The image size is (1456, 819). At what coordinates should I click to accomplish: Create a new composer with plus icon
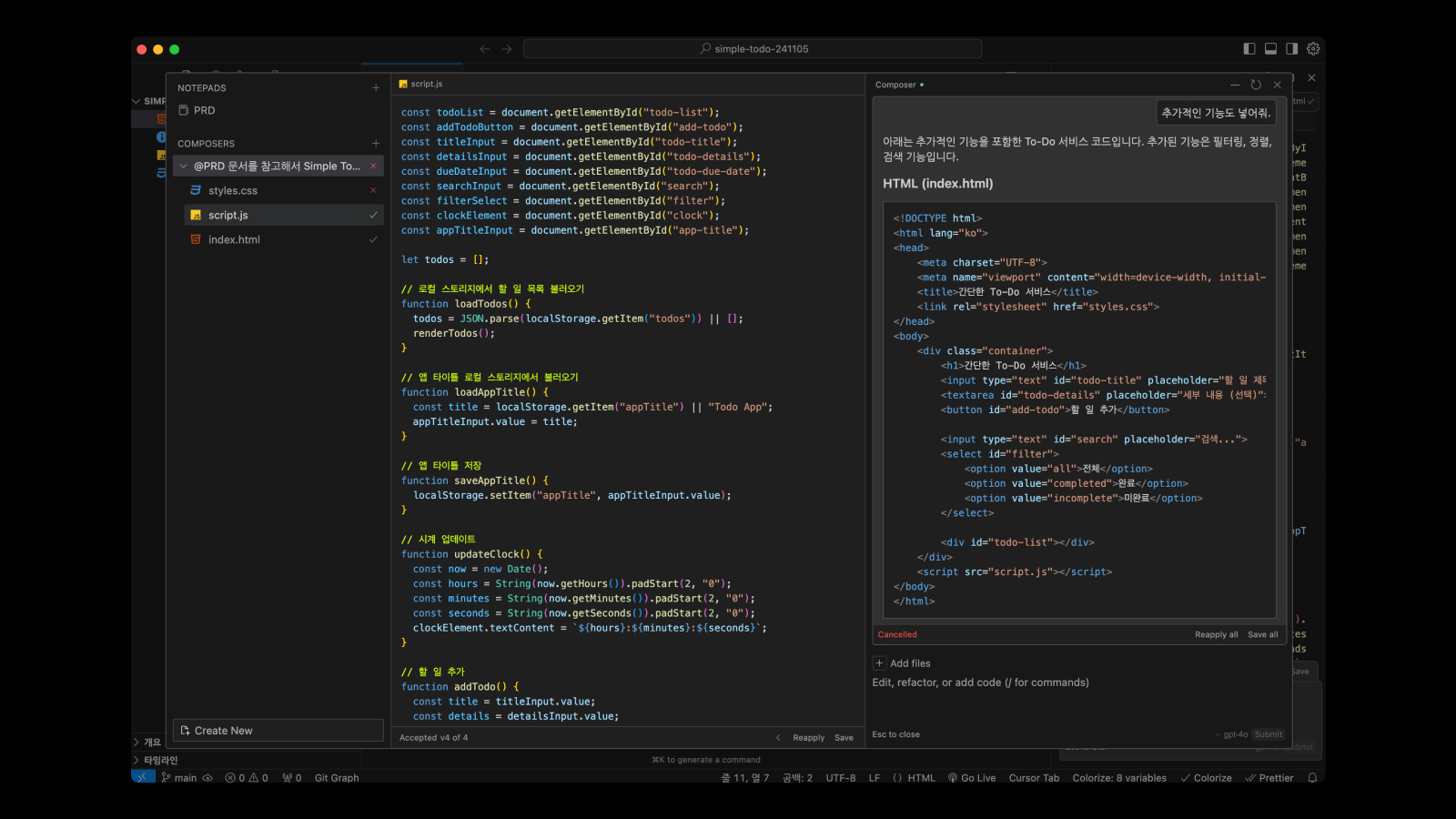tap(375, 144)
